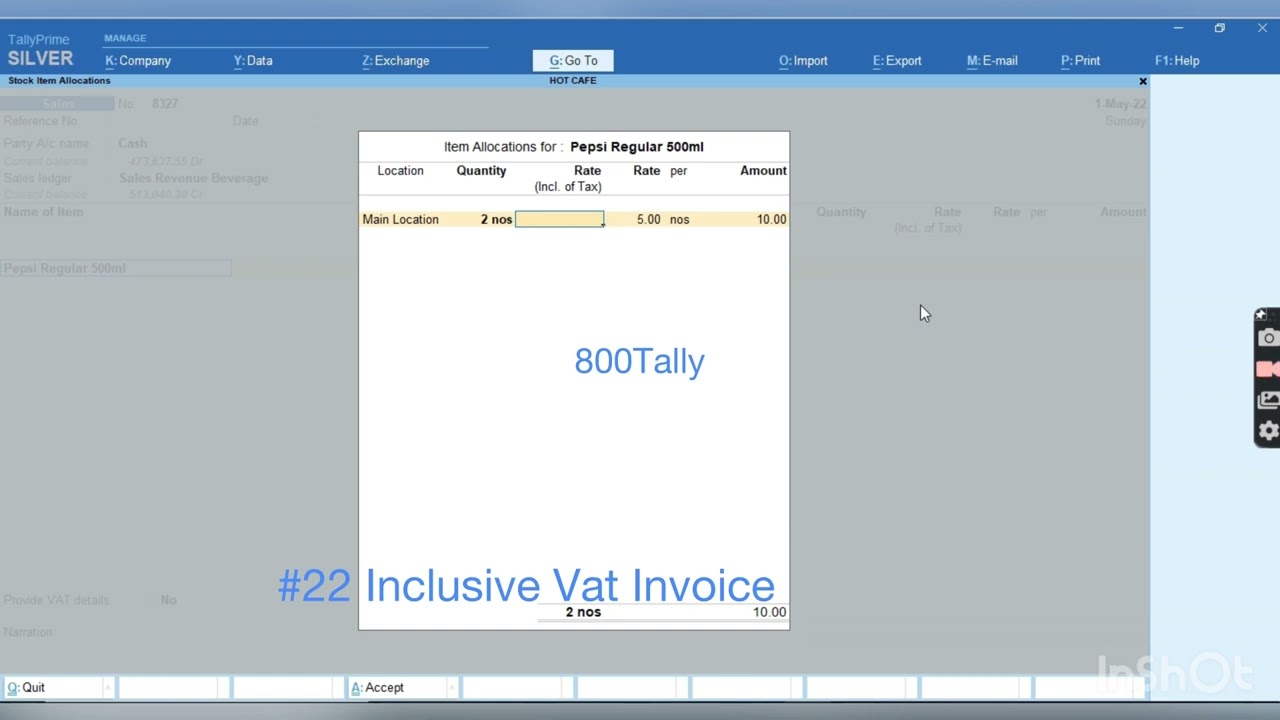Click the voucher number 8327
Screen dimensions: 1280x720
[165, 104]
